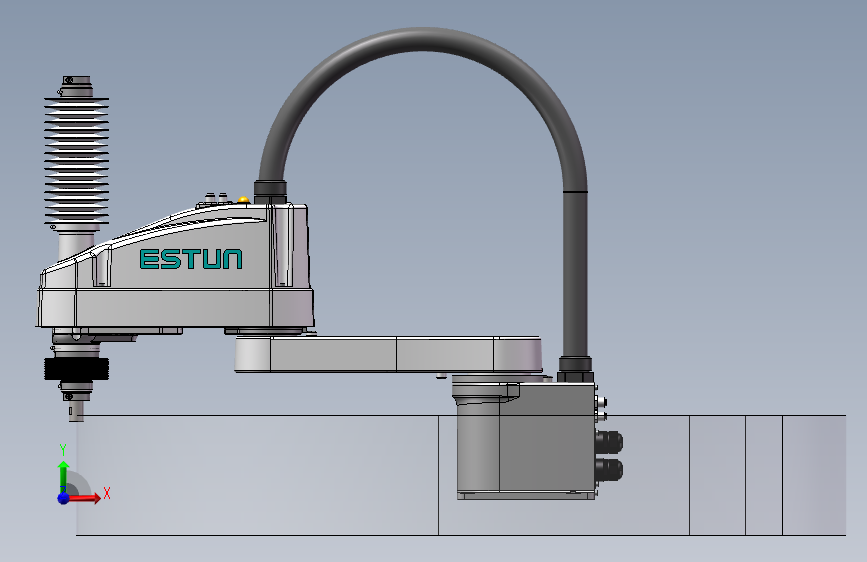This screenshot has width=867, height=562.
Task: Select the horizontal first arm link
Action: (388, 353)
